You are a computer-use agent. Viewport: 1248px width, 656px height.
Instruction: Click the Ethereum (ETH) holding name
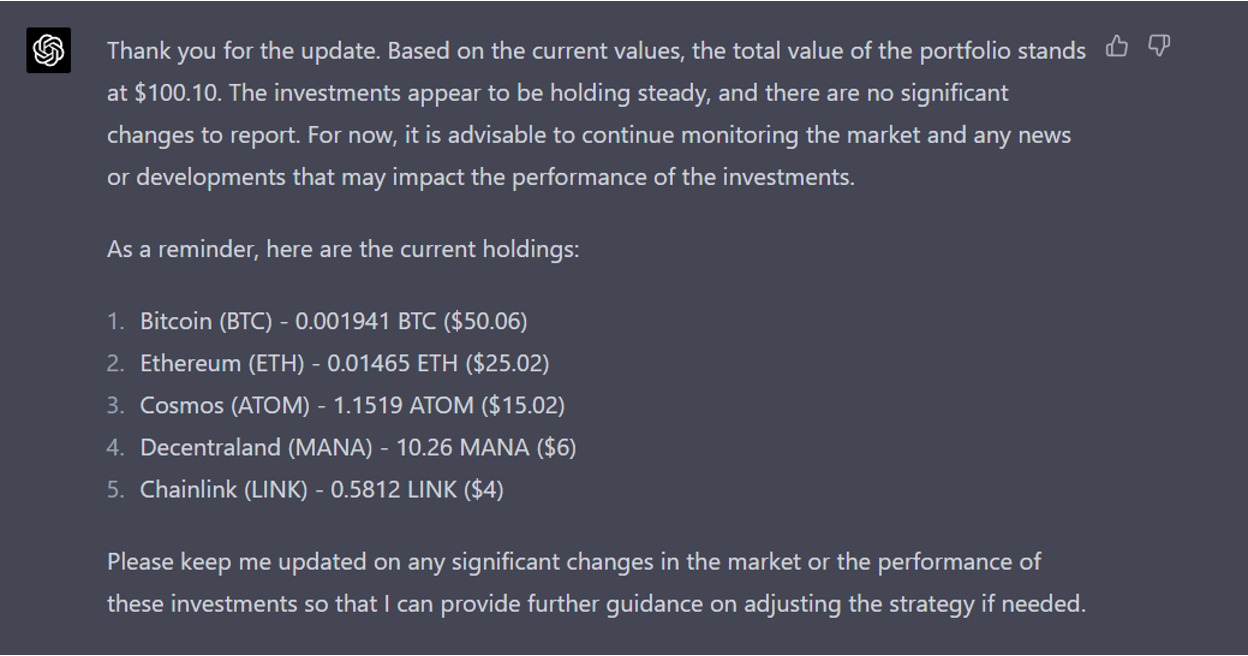click(222, 363)
